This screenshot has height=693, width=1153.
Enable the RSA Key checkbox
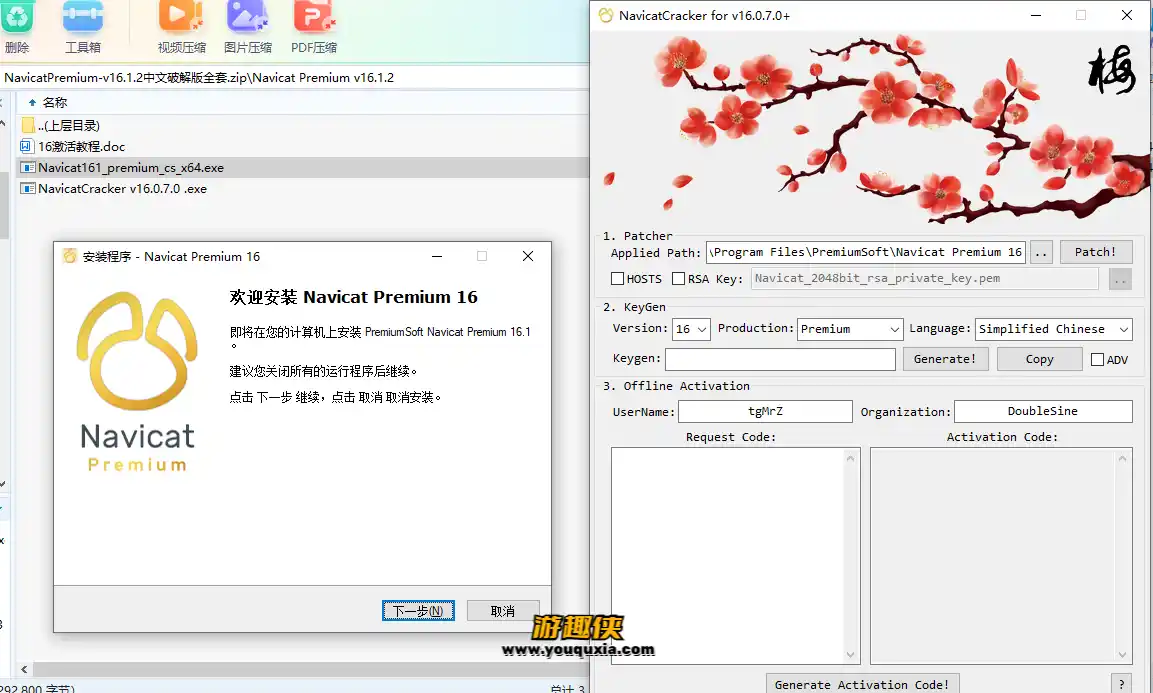point(679,279)
